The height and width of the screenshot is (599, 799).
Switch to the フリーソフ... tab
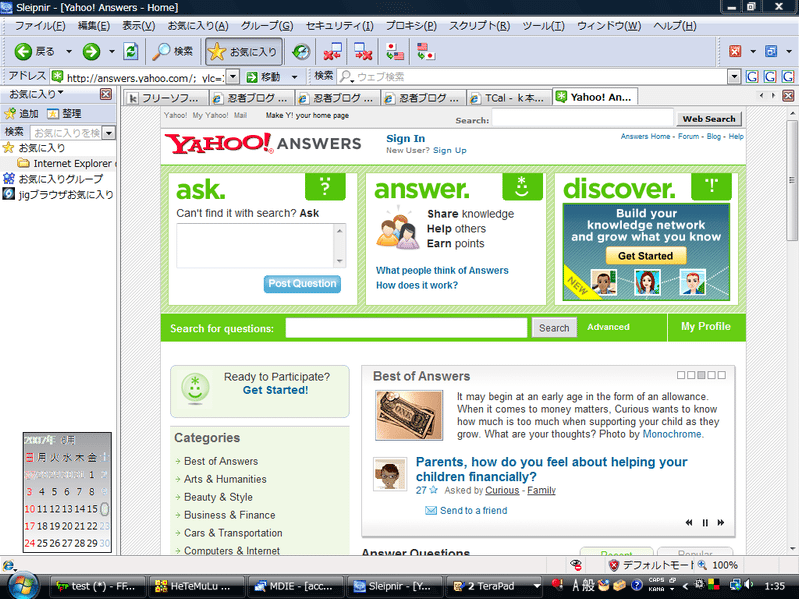166,97
